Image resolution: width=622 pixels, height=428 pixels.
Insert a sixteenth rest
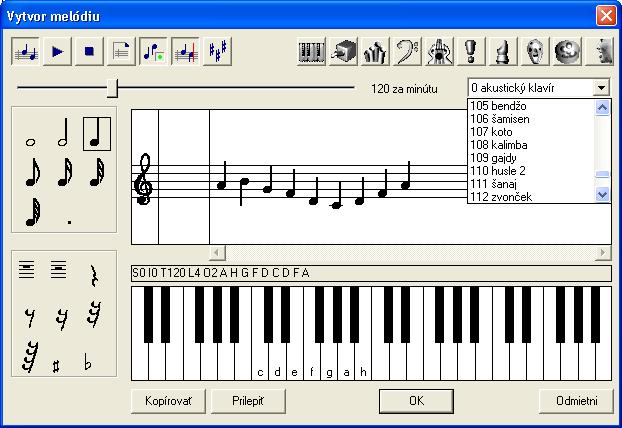click(x=62, y=319)
